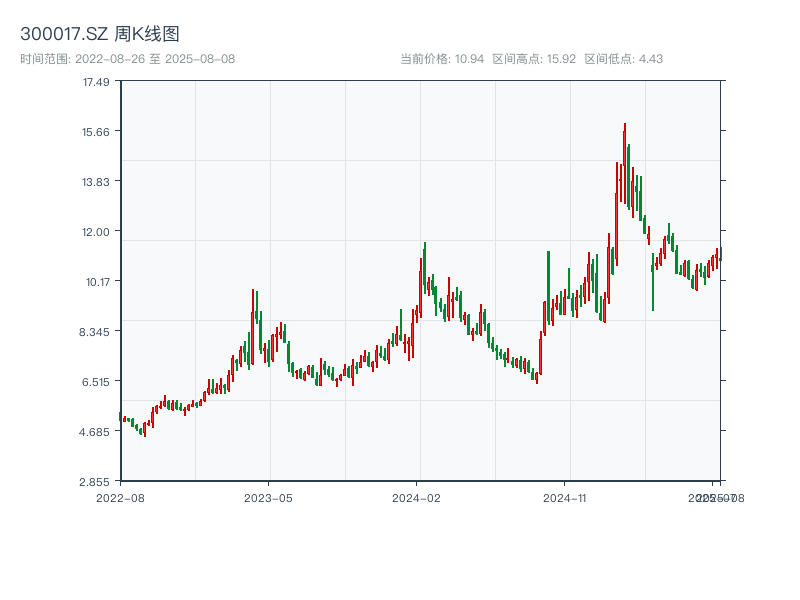Click the 13.83 y-axis label

pos(96,182)
